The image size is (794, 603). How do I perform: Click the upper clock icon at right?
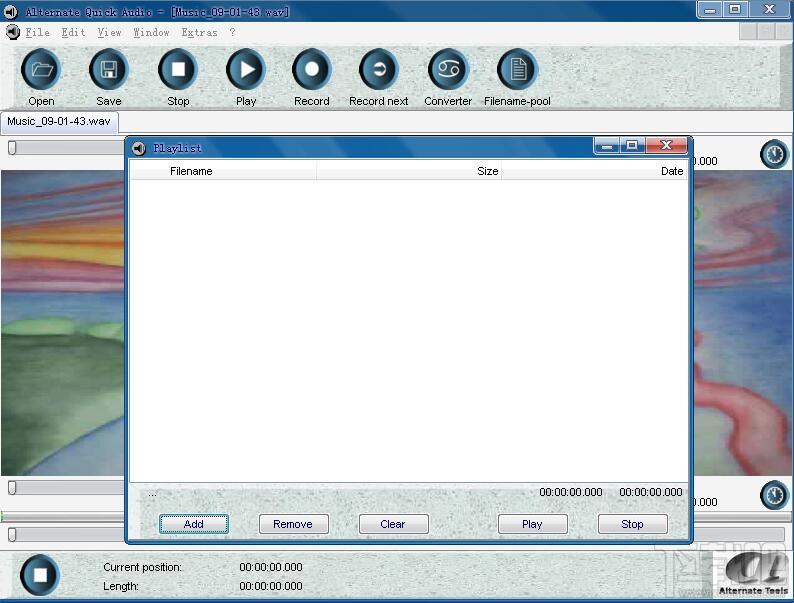pos(774,154)
